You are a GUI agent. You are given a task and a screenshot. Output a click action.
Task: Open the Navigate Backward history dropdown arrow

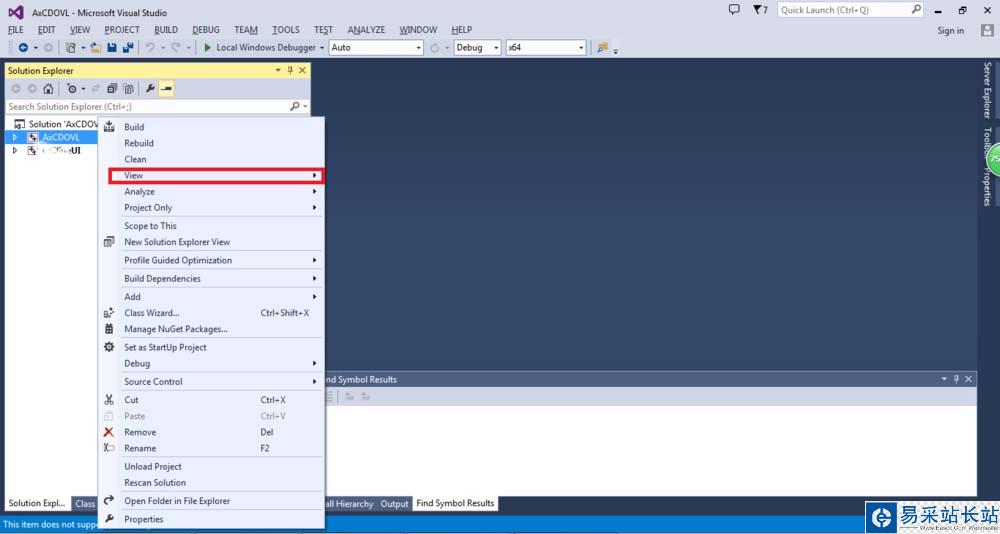(x=36, y=48)
